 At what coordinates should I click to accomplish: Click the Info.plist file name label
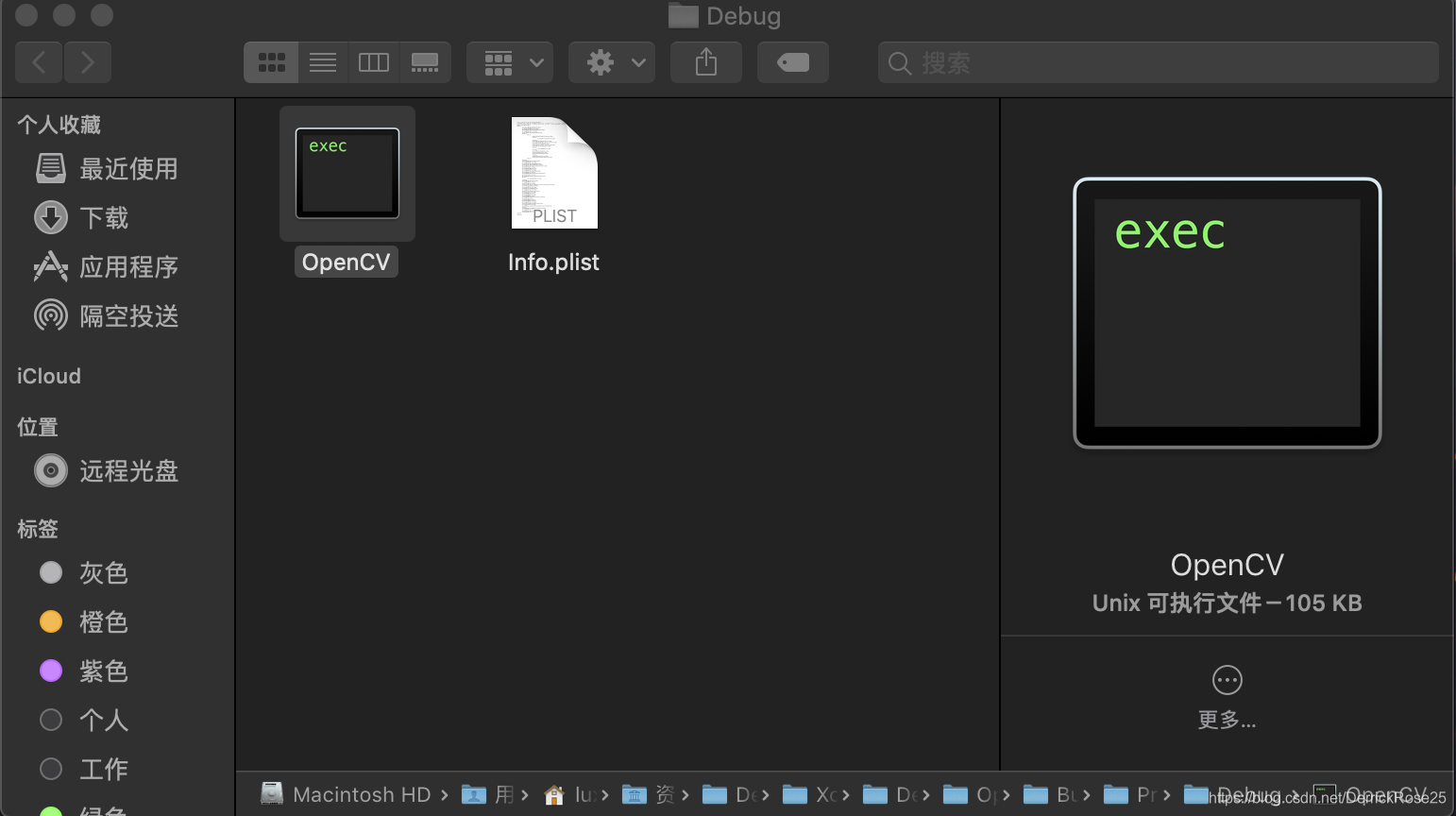coord(553,262)
